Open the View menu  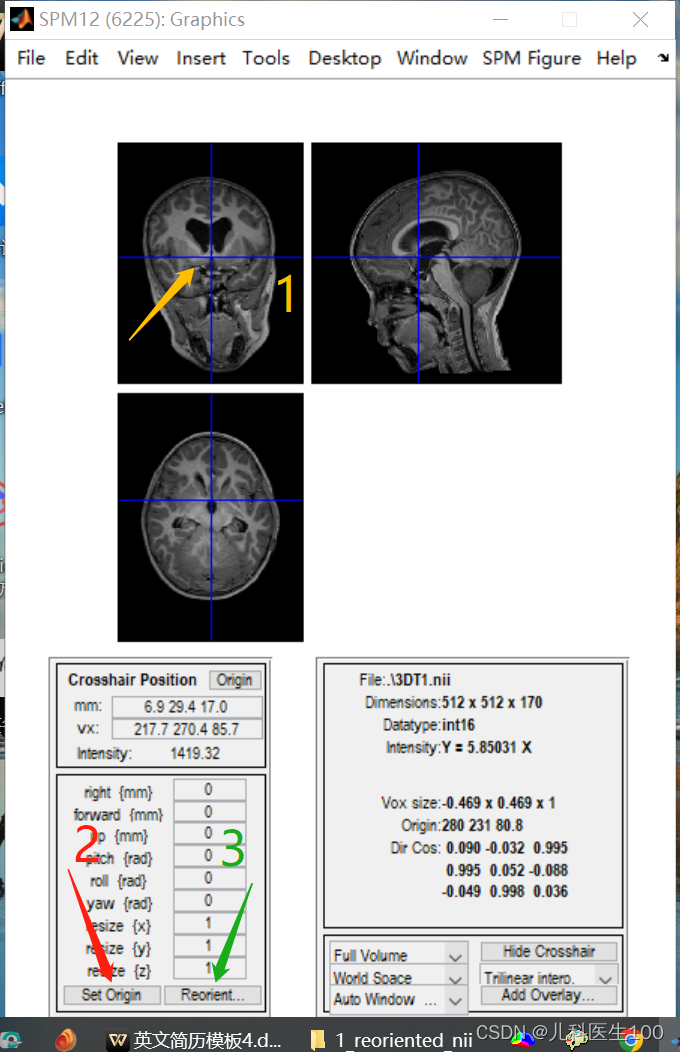[x=137, y=58]
